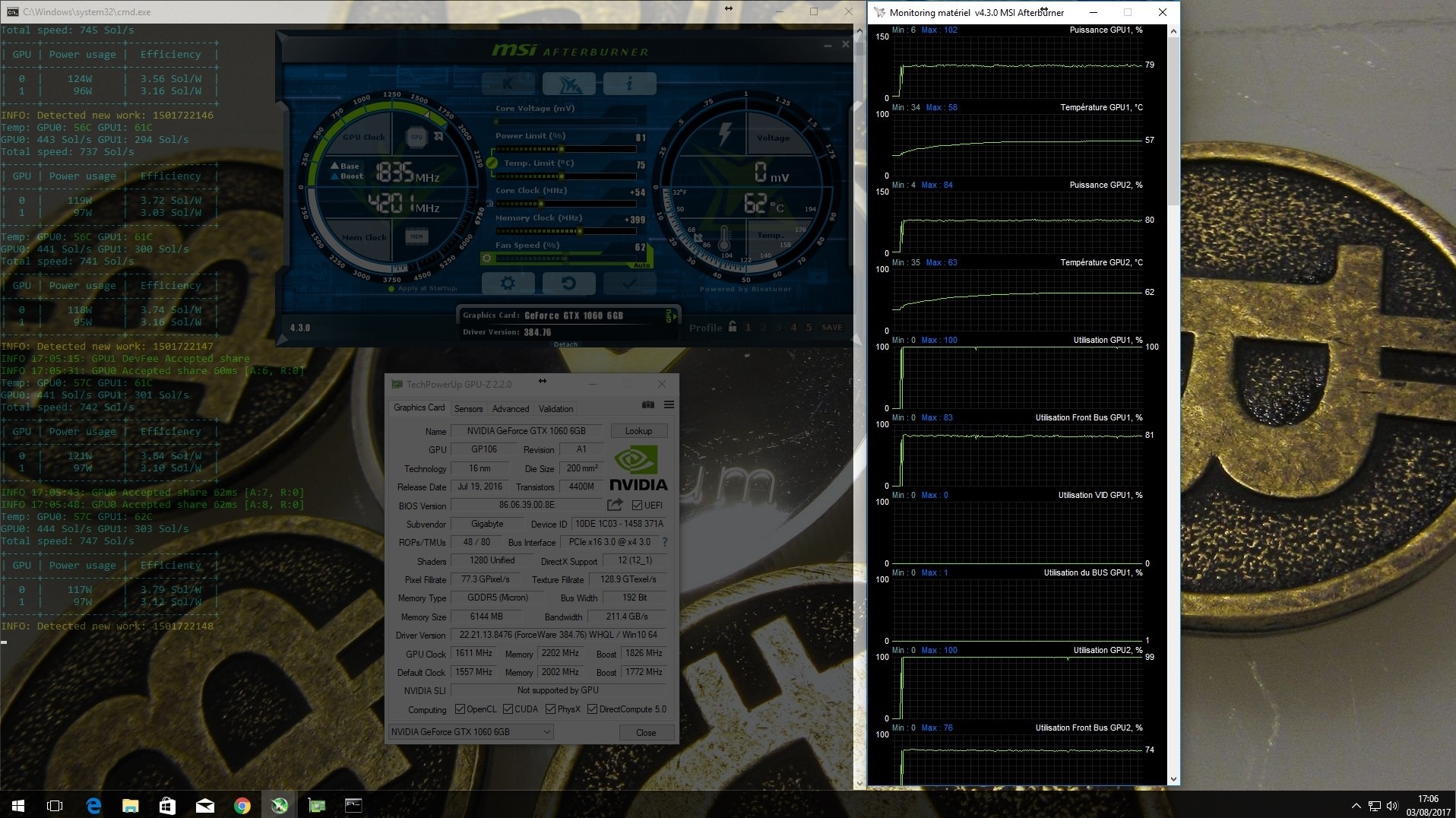Click the cmd.exe title bar icon
The height and width of the screenshot is (818, 1456).
click(13, 12)
